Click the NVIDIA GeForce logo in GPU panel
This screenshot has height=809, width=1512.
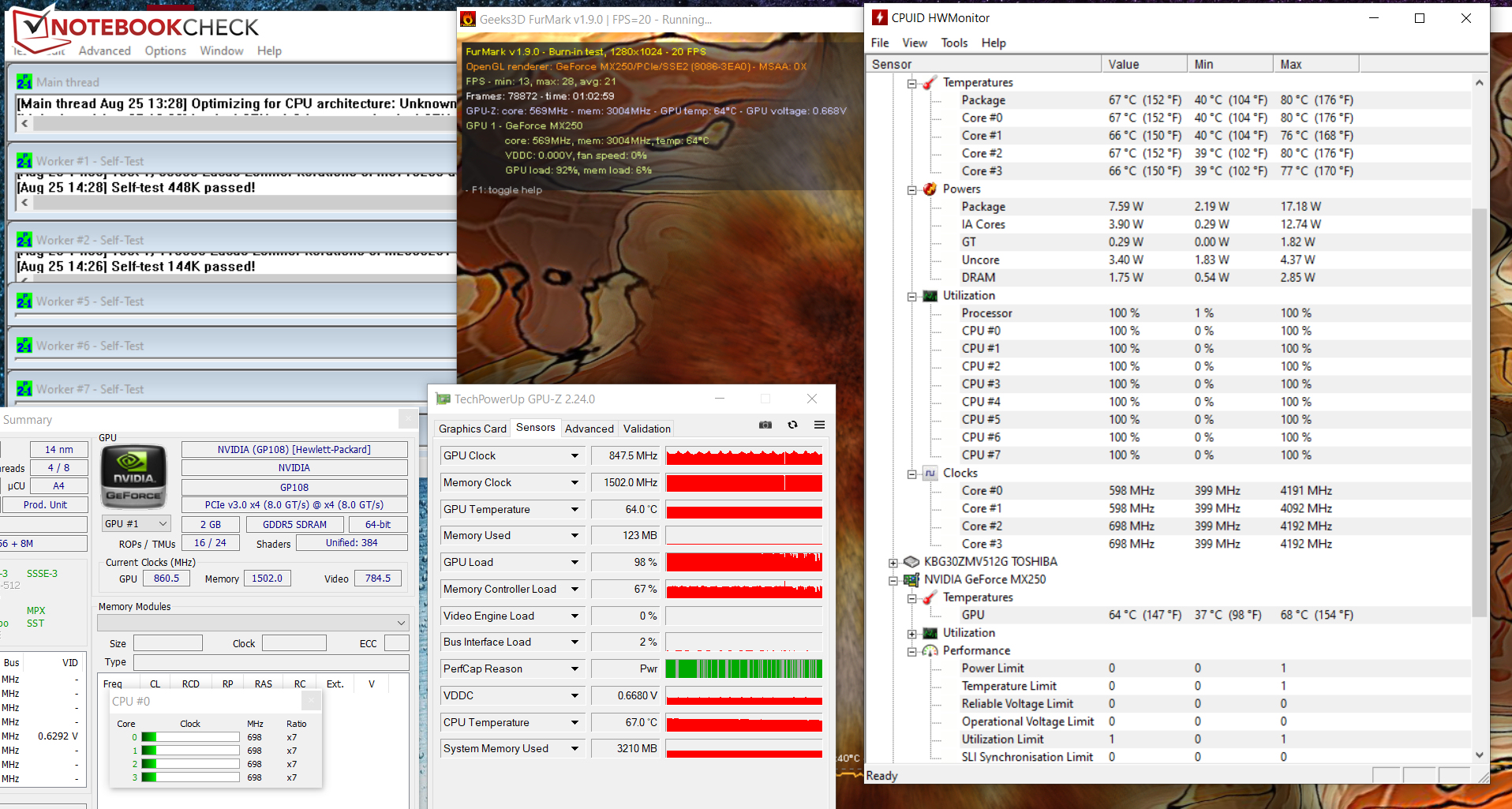pyautogui.click(x=134, y=476)
